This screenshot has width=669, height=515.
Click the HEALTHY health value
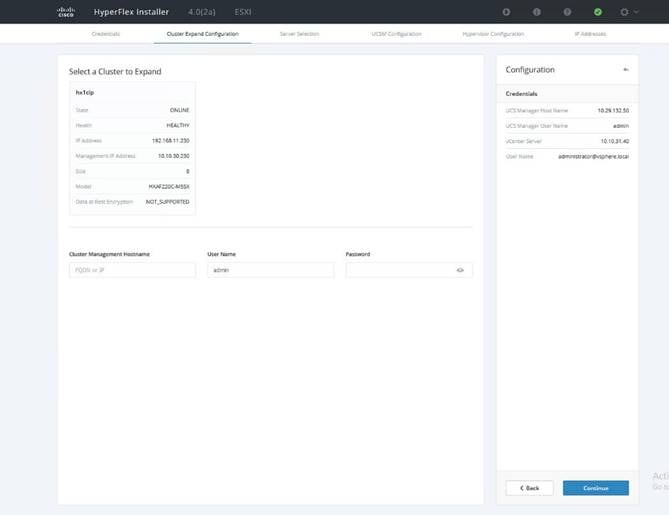[x=178, y=125]
